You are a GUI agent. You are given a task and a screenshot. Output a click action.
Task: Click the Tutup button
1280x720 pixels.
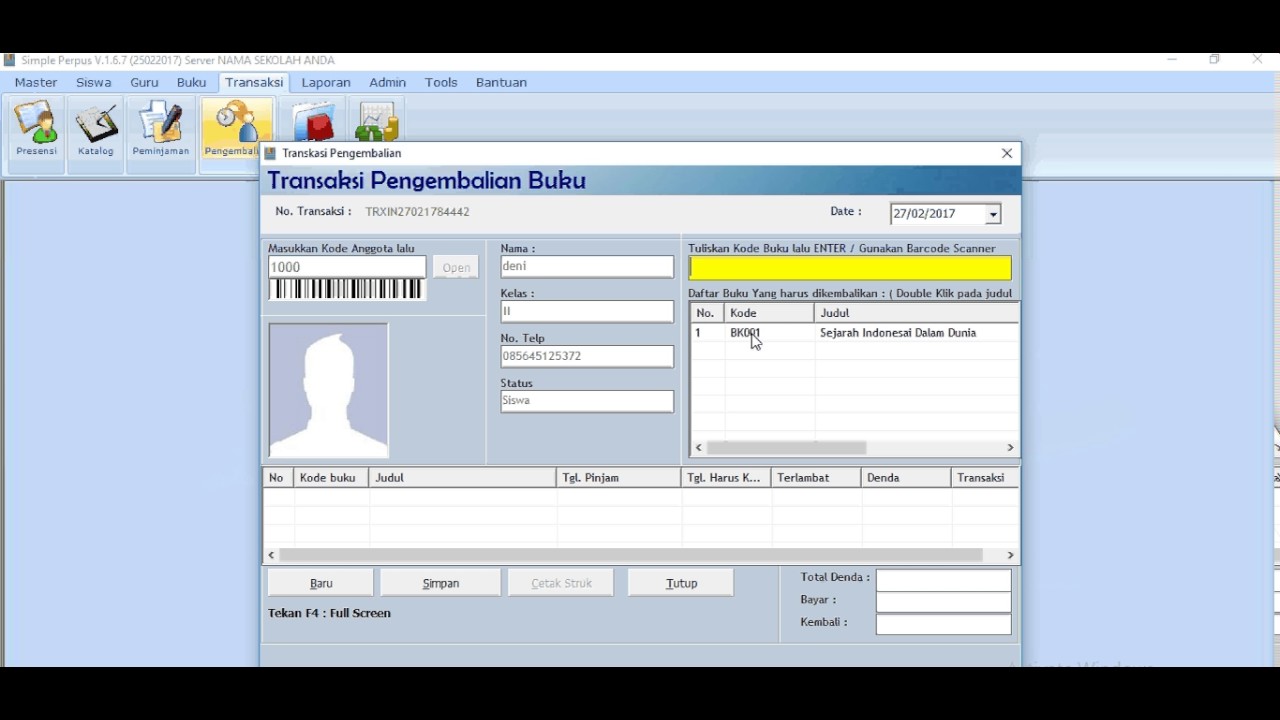click(x=681, y=583)
